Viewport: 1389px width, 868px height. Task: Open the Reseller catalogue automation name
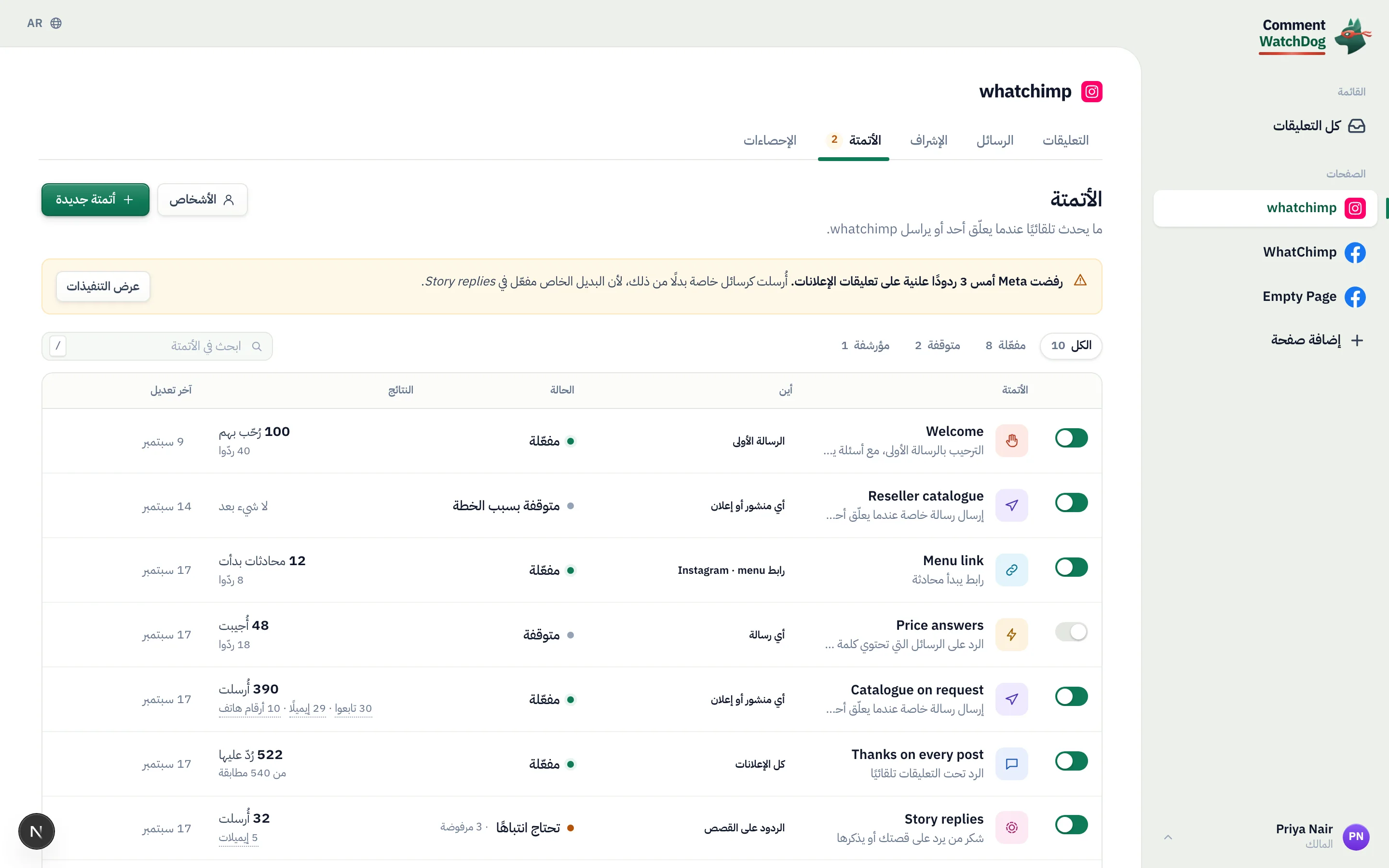(925, 497)
